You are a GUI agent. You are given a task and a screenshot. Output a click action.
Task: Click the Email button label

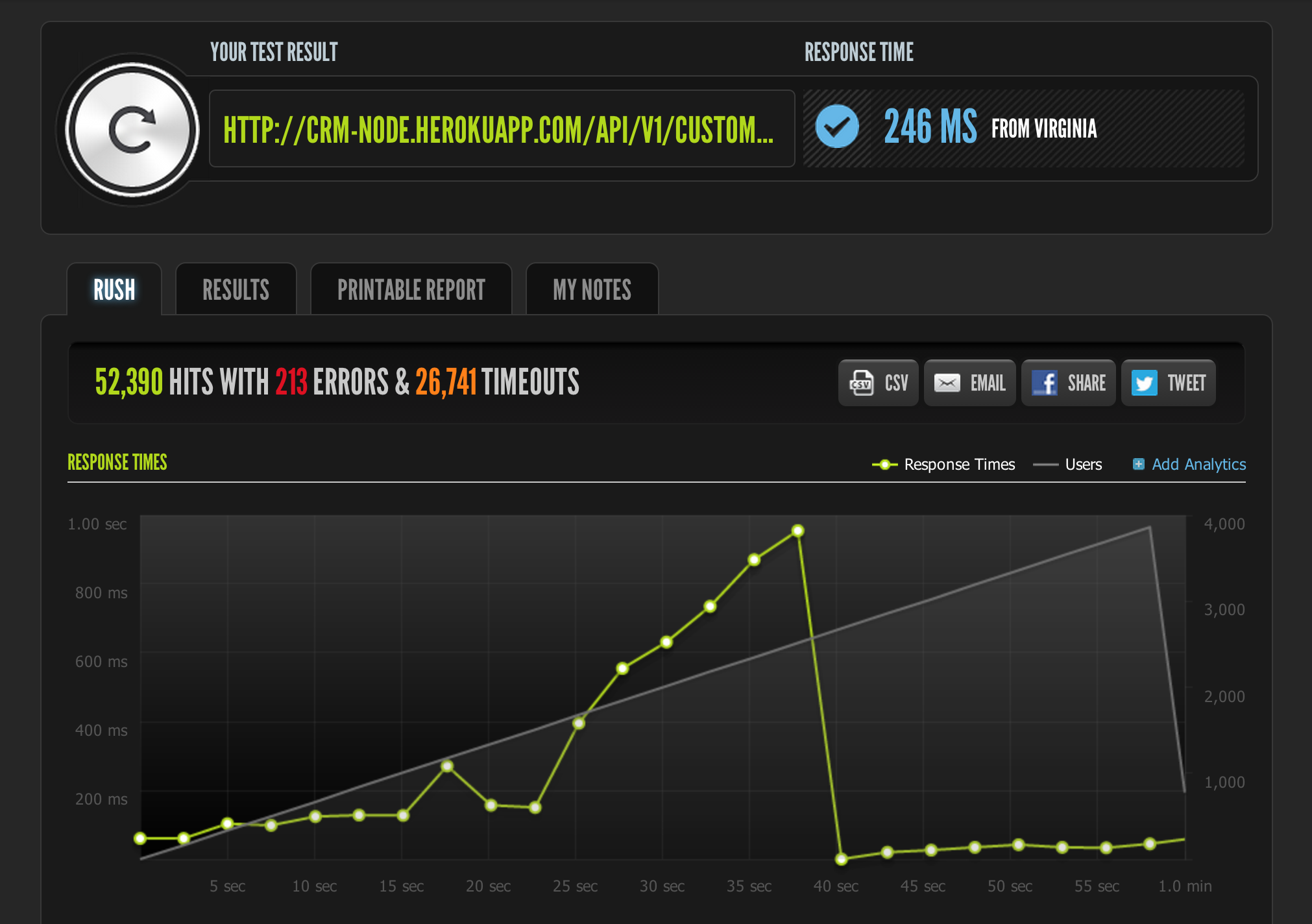pos(988,383)
